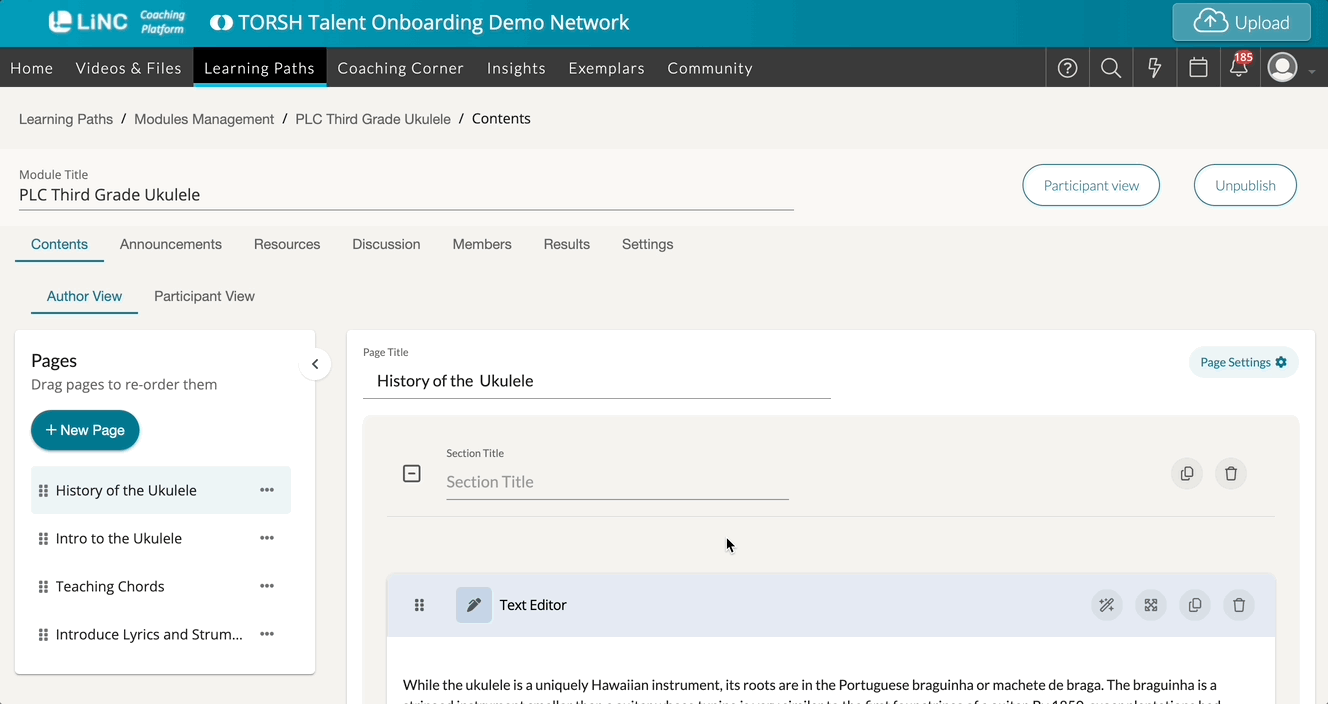Open the help question mark icon

(x=1067, y=68)
